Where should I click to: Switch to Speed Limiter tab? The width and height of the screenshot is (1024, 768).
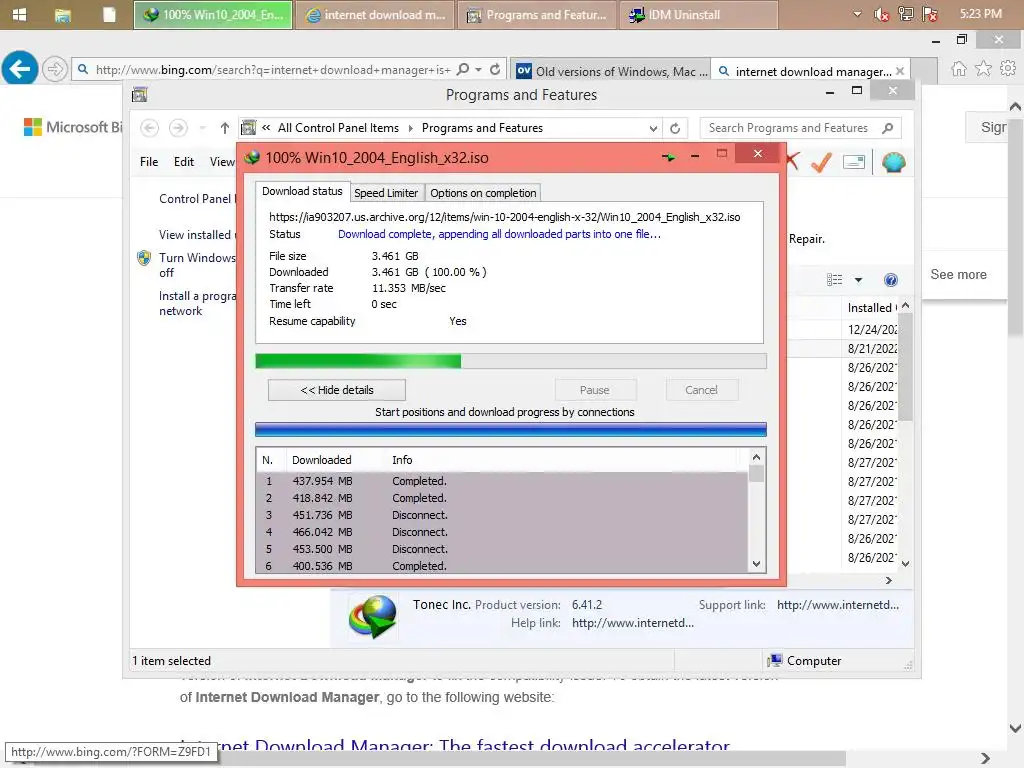coord(386,193)
